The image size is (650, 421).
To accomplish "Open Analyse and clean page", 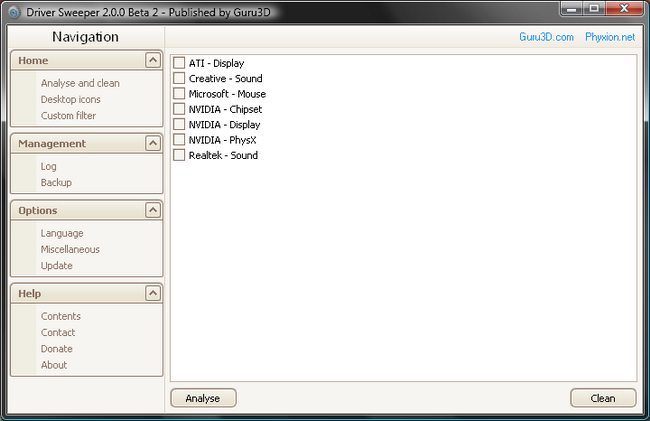I will pos(80,83).
